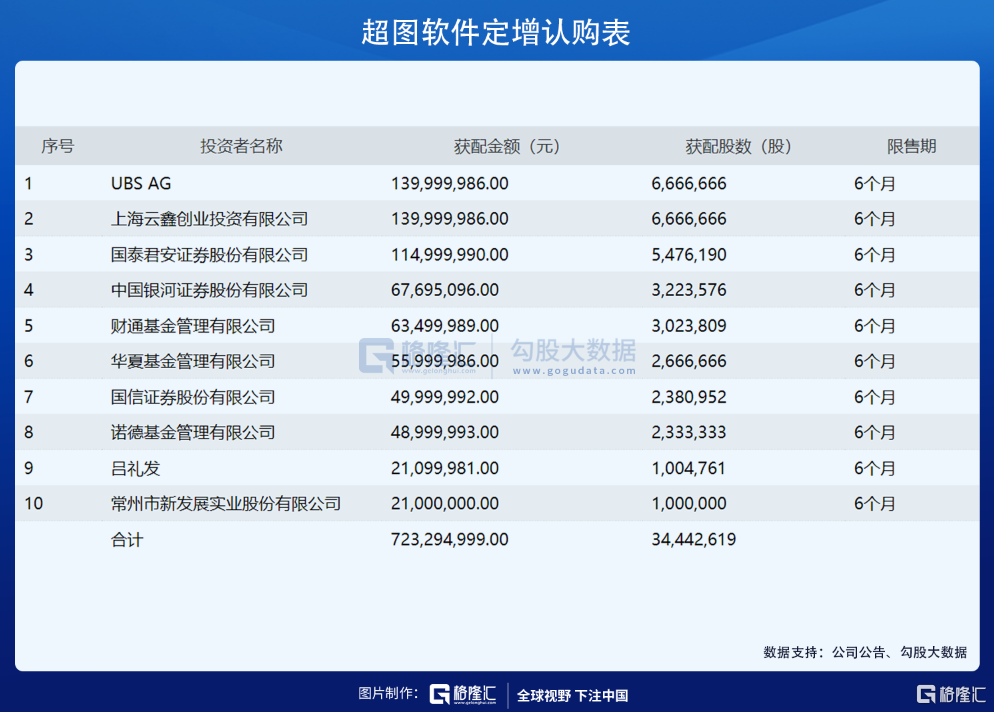Select the 139,999,986.00 amount for 上海云鑫
Viewport: 994px width, 712px height.
449,219
